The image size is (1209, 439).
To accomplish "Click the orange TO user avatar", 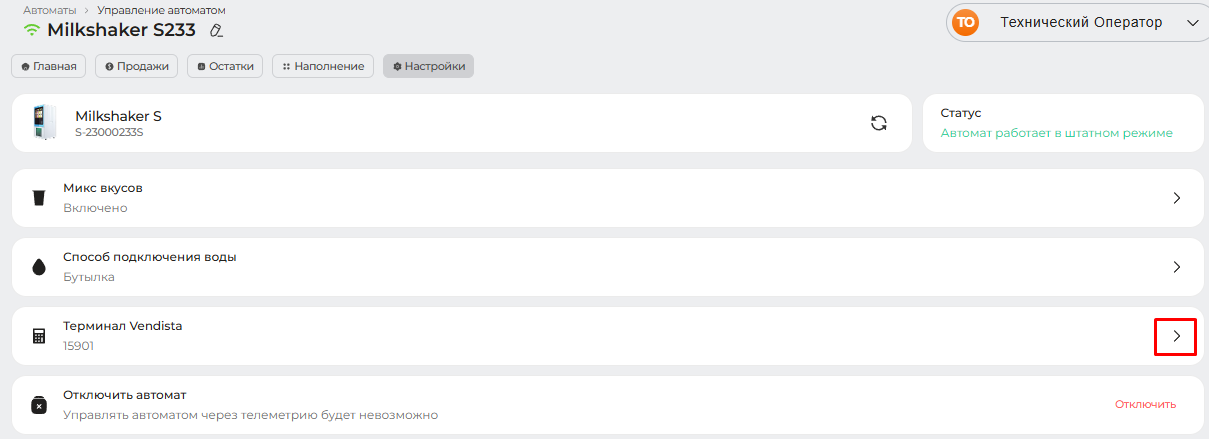I will coord(965,23).
